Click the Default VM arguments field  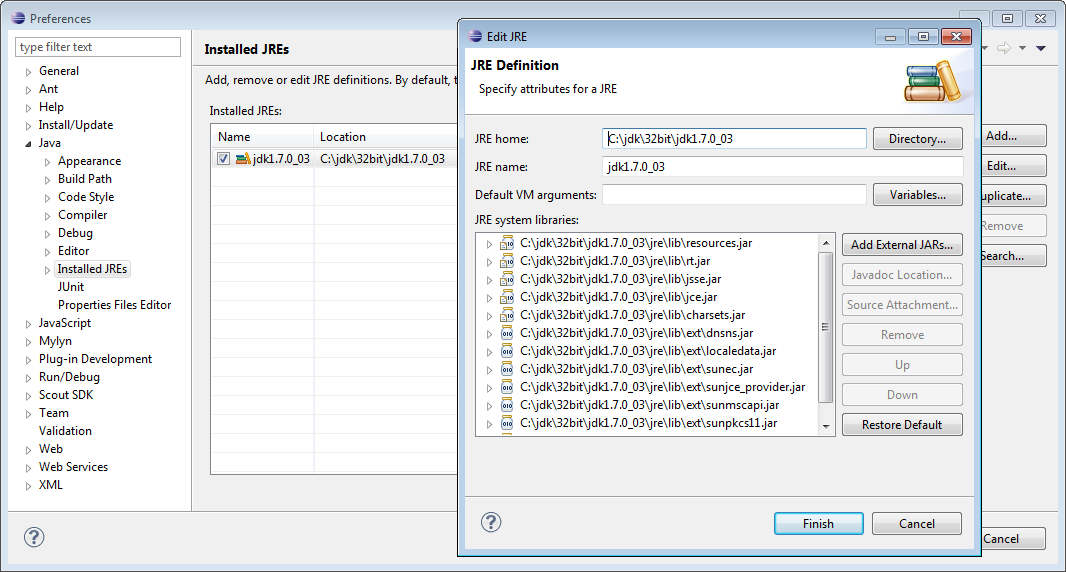point(734,195)
